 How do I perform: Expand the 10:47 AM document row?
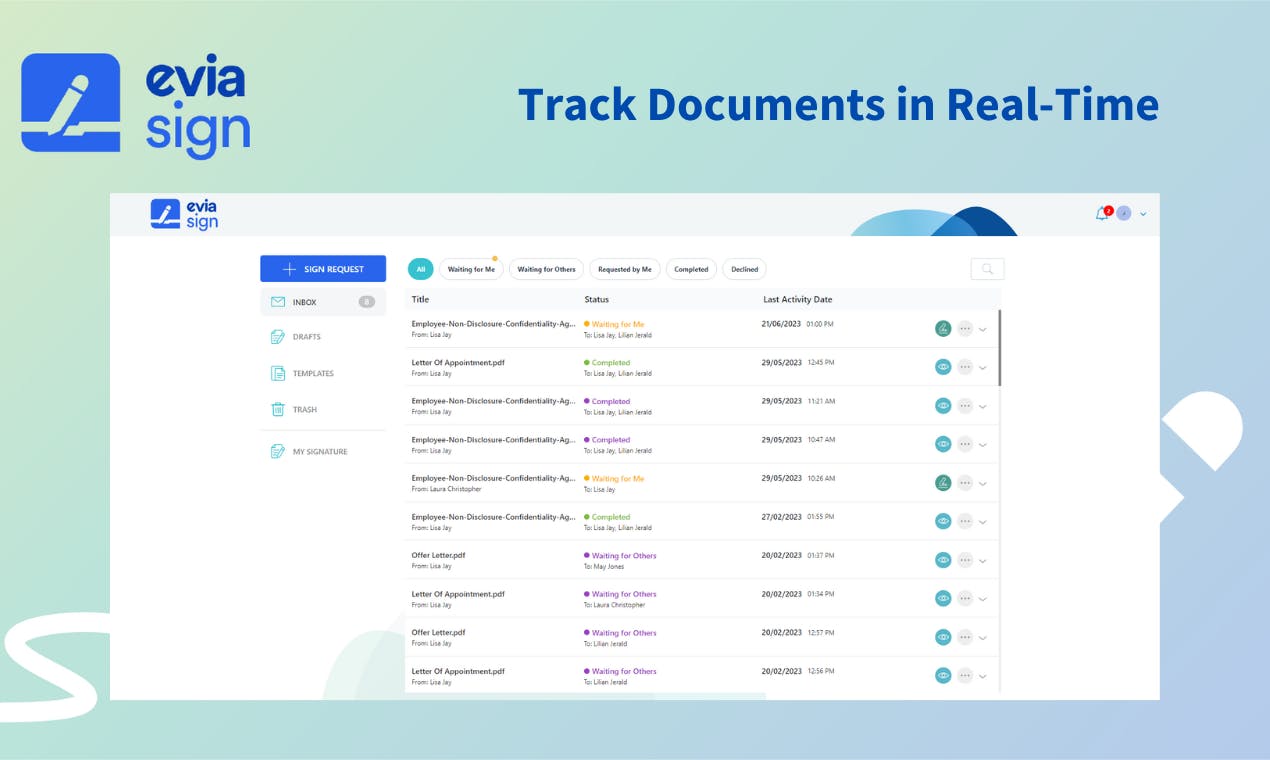(x=983, y=445)
